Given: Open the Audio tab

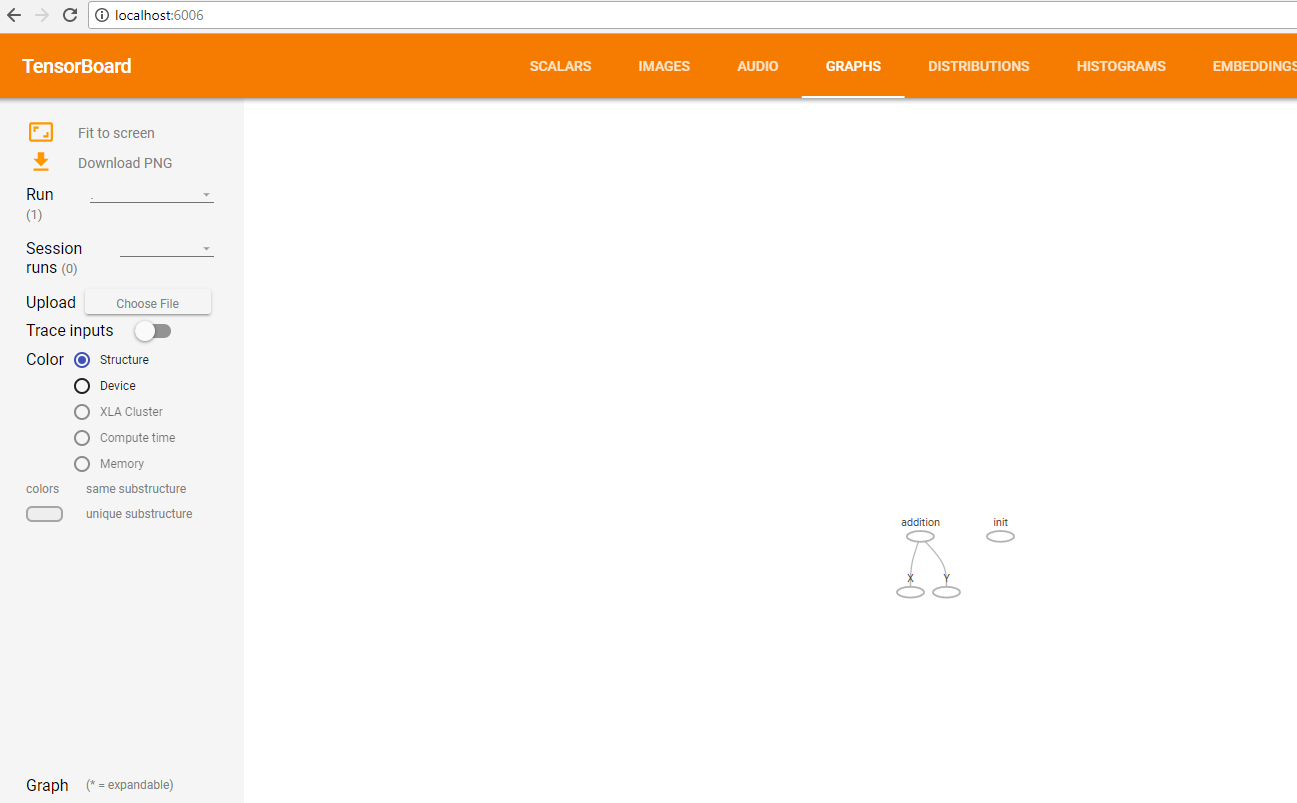Looking at the screenshot, I should click(x=758, y=66).
